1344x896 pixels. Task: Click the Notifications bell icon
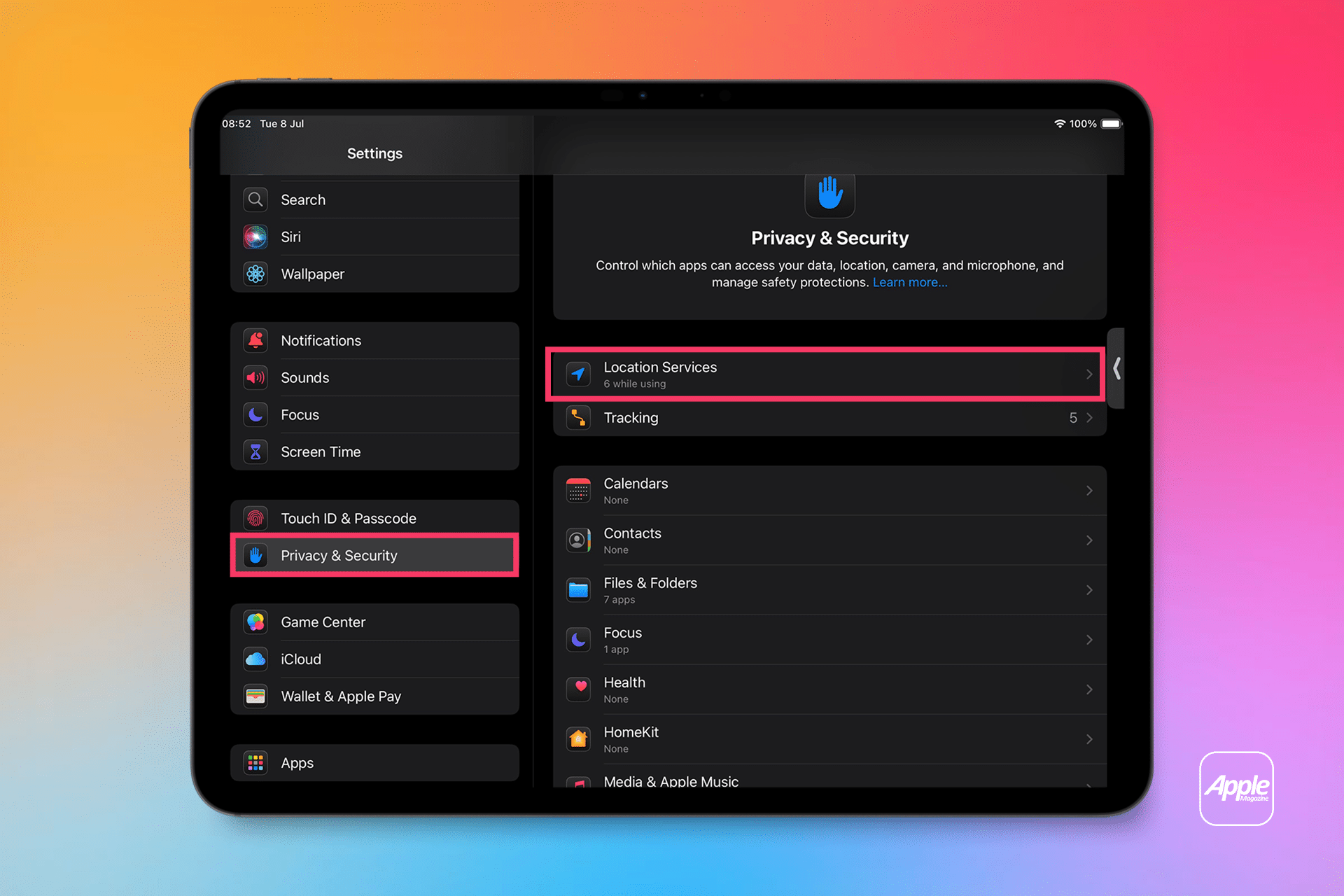pos(255,340)
